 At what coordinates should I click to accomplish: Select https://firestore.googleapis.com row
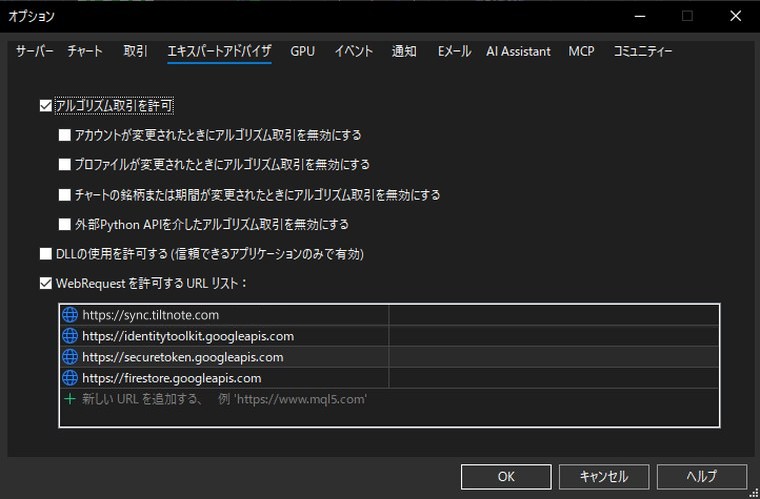pos(389,378)
